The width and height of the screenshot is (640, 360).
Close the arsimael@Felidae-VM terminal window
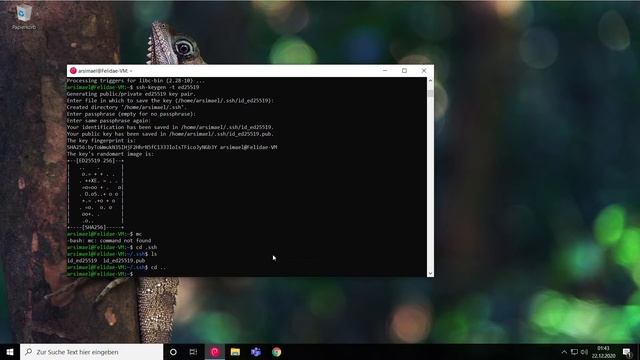click(424, 71)
